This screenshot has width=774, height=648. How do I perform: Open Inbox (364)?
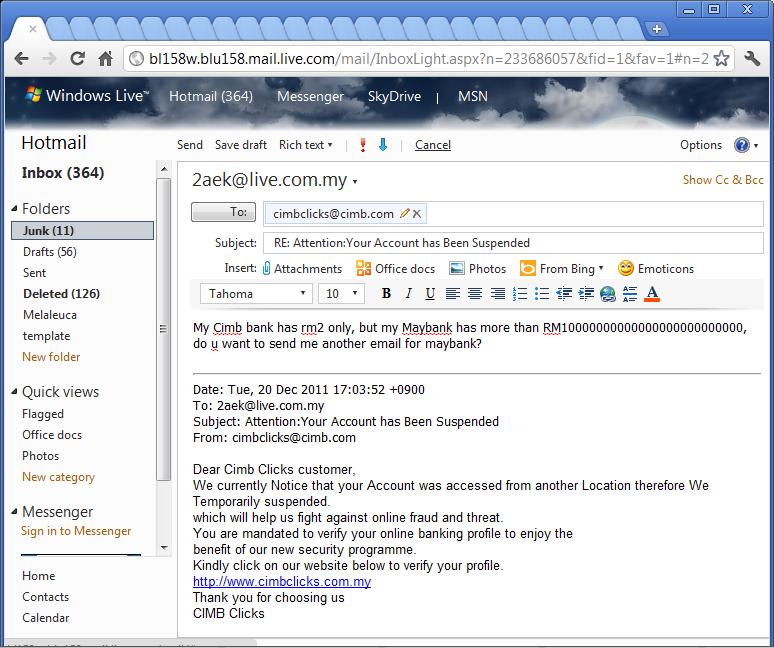coord(63,173)
